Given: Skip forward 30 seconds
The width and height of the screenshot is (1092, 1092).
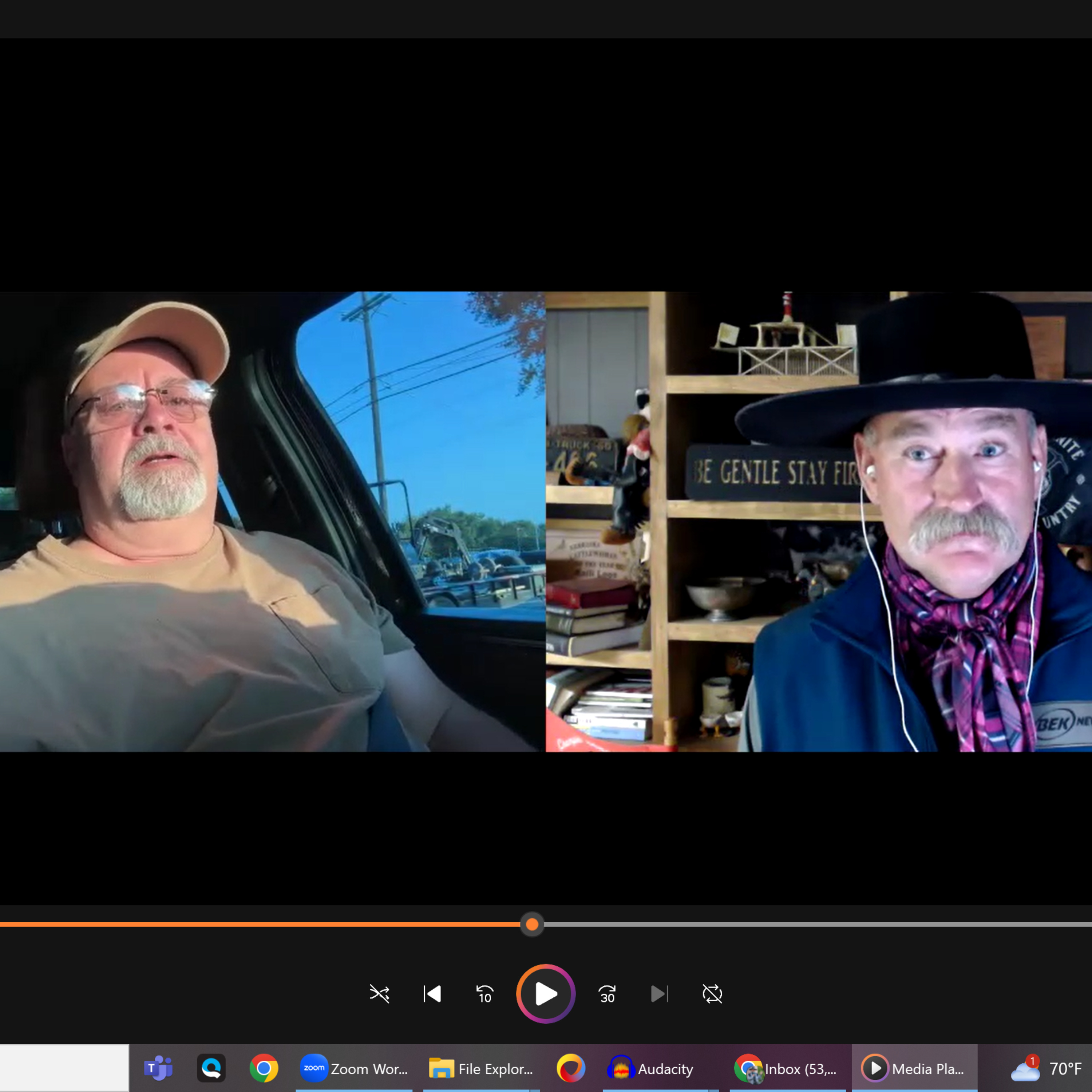Looking at the screenshot, I should click(607, 994).
